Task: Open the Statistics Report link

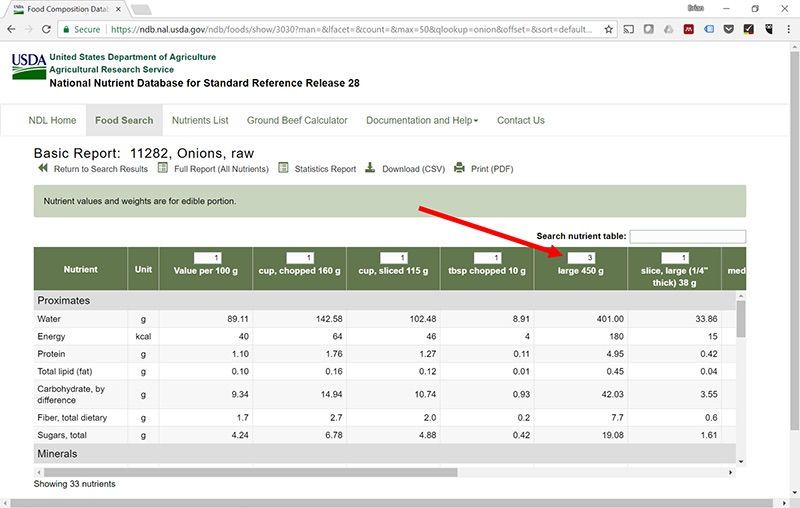Action: coord(325,169)
